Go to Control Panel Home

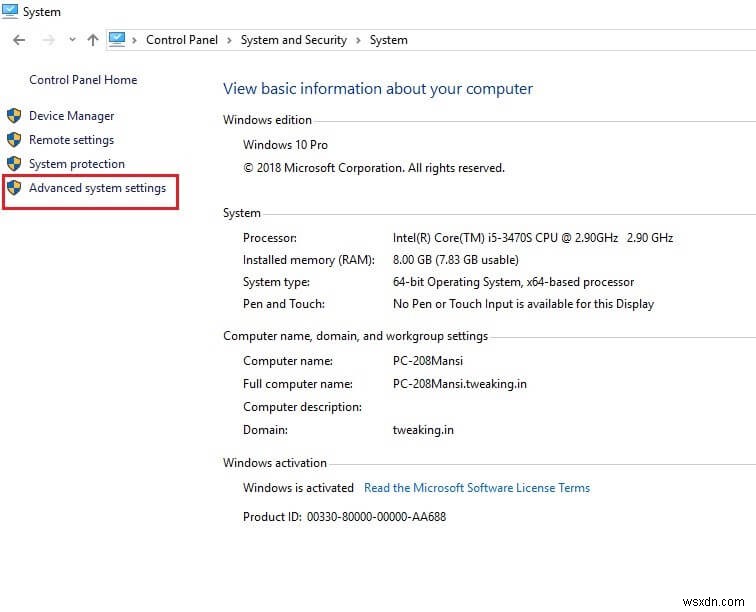click(x=83, y=80)
